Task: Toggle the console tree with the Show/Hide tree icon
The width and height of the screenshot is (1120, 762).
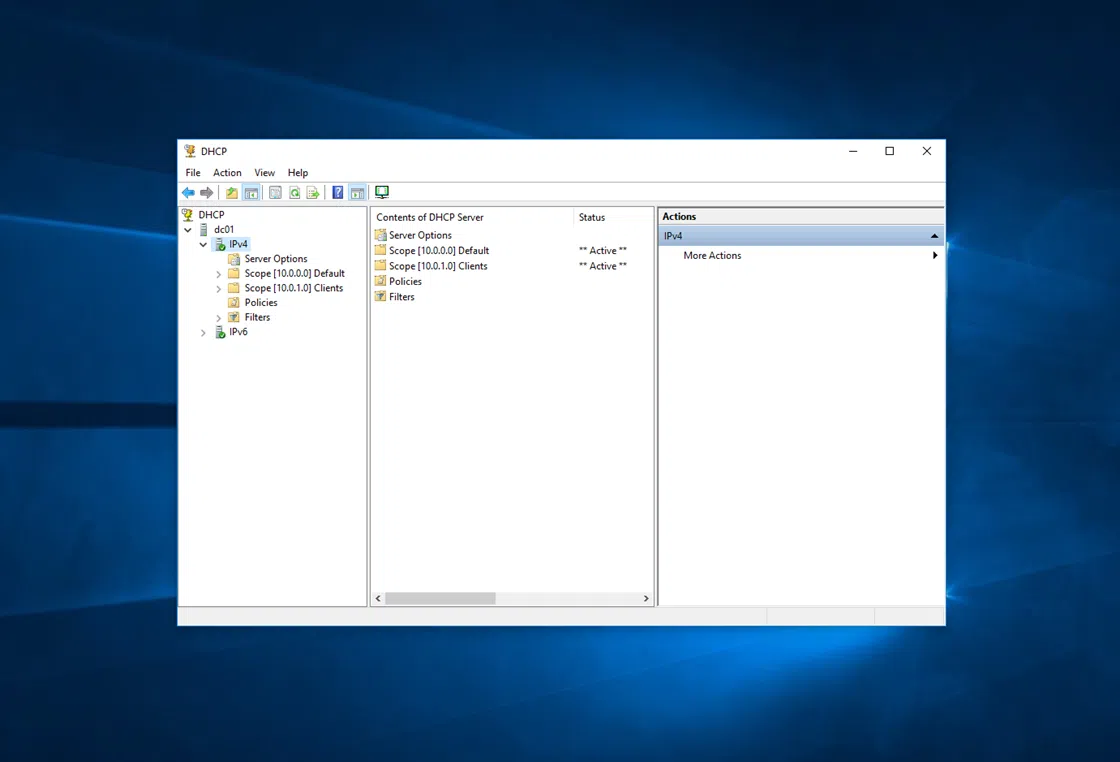Action: 251,192
